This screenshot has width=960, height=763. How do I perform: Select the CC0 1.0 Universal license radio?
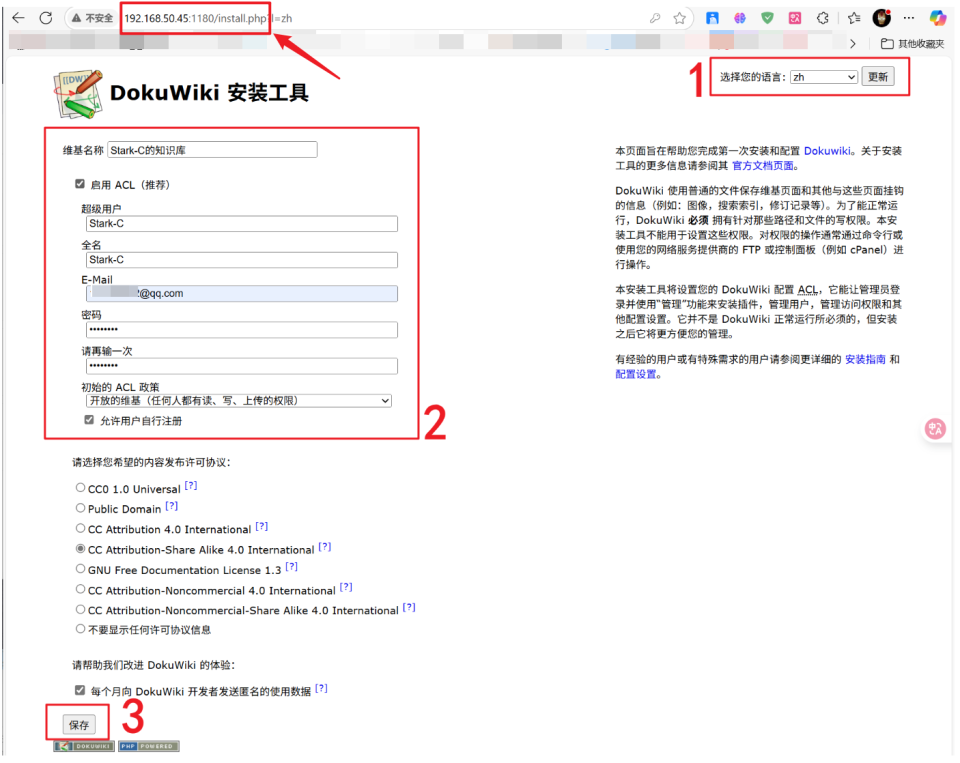[80, 486]
